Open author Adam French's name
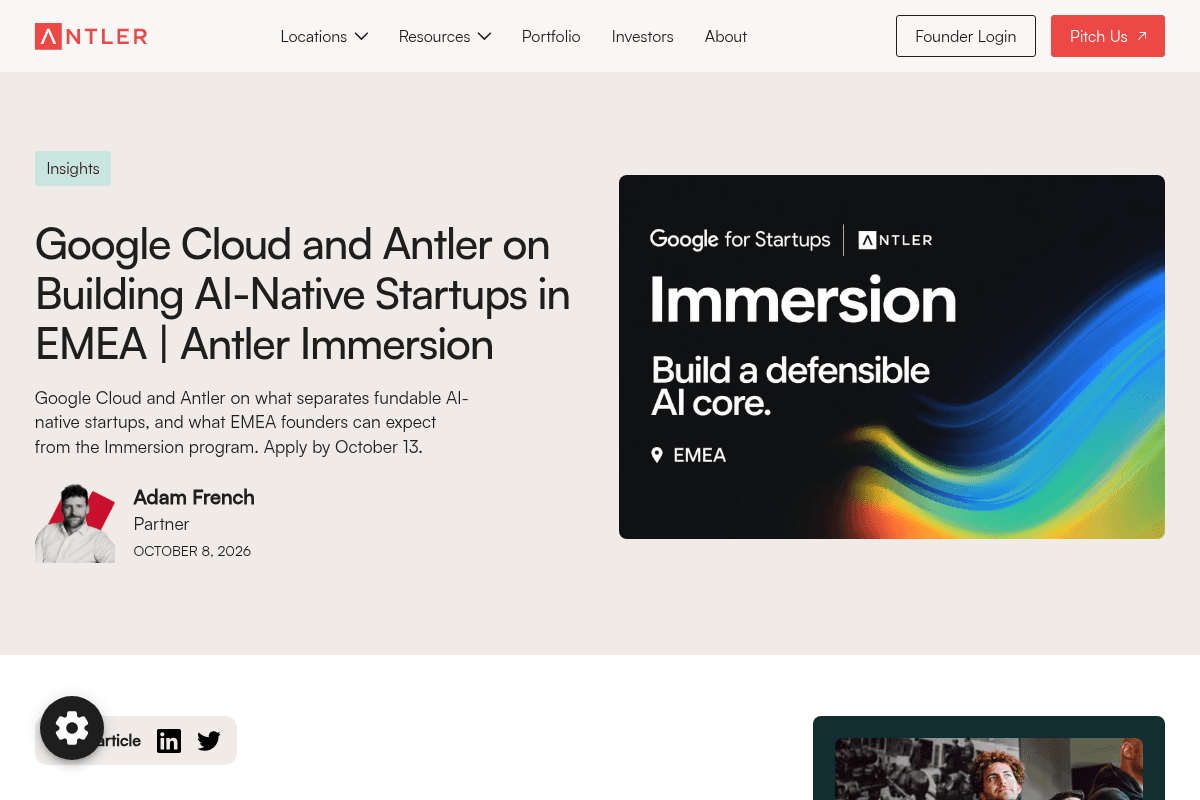Viewport: 1200px width, 800px height. click(194, 497)
